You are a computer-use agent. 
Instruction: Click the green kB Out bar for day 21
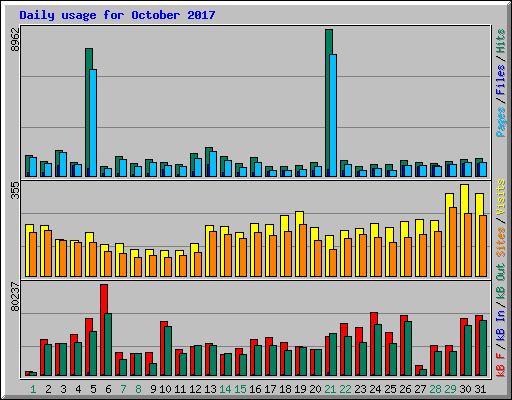click(333, 354)
